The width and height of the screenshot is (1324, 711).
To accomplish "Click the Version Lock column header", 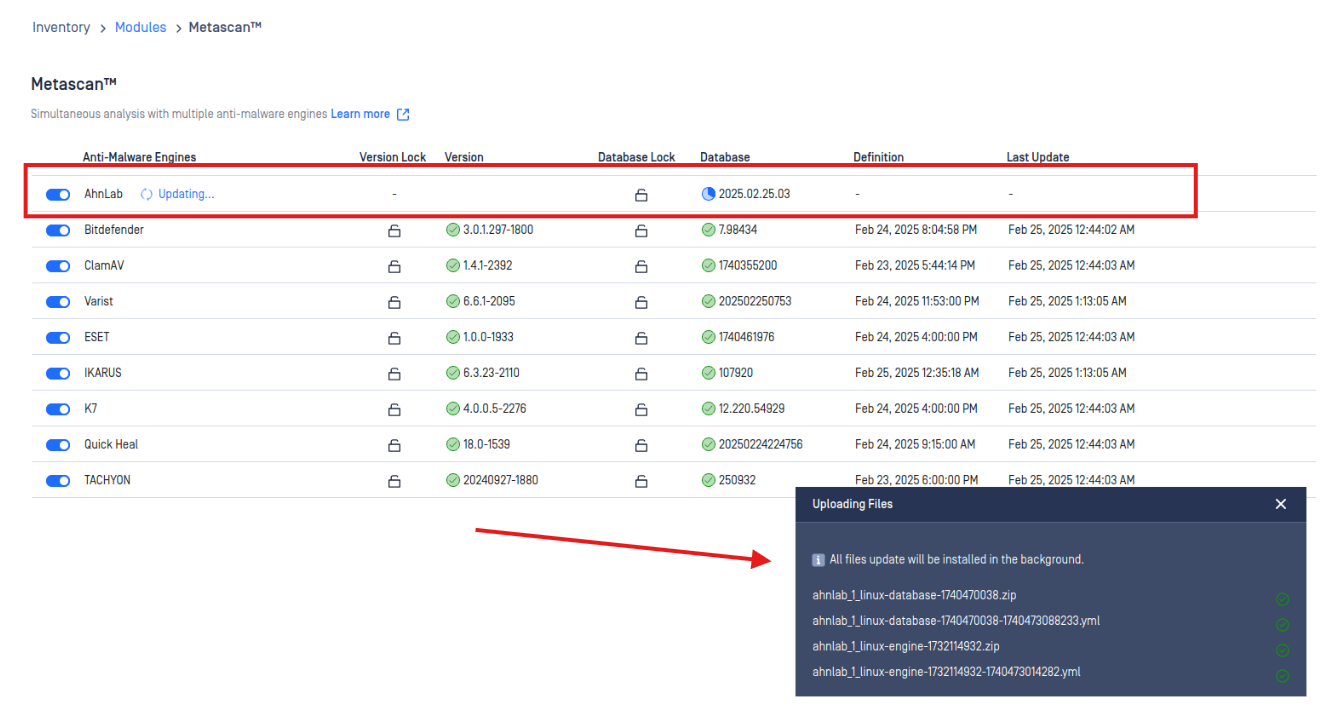I will [x=393, y=157].
